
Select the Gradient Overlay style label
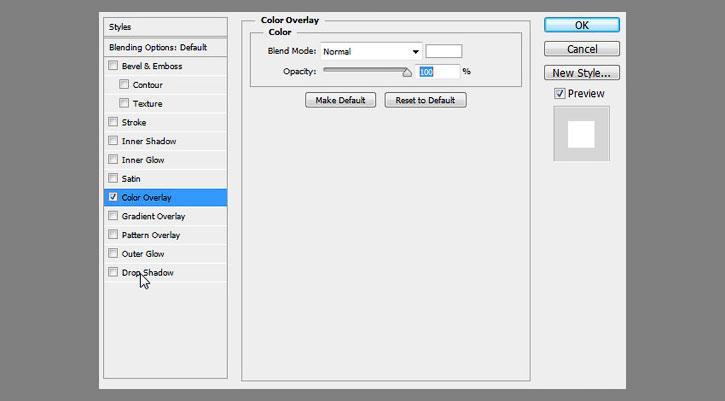point(153,216)
